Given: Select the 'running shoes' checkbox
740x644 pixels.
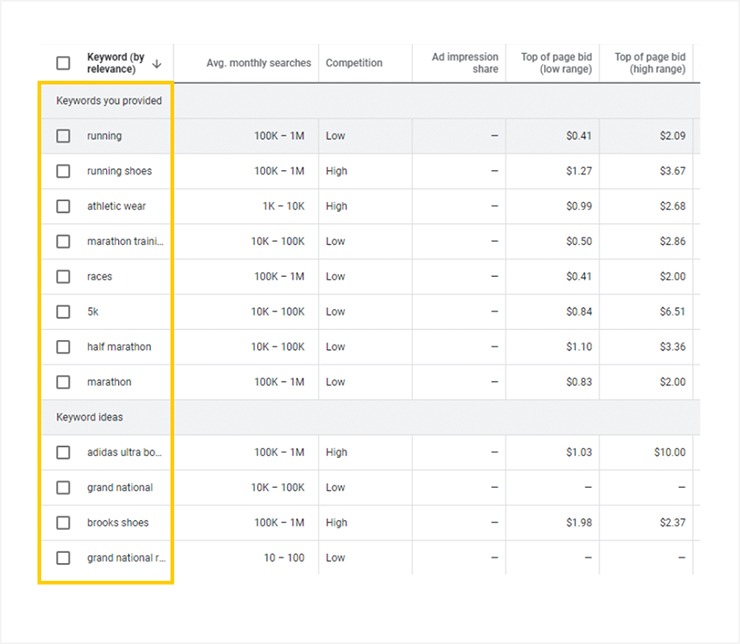Looking at the screenshot, I should point(63,171).
